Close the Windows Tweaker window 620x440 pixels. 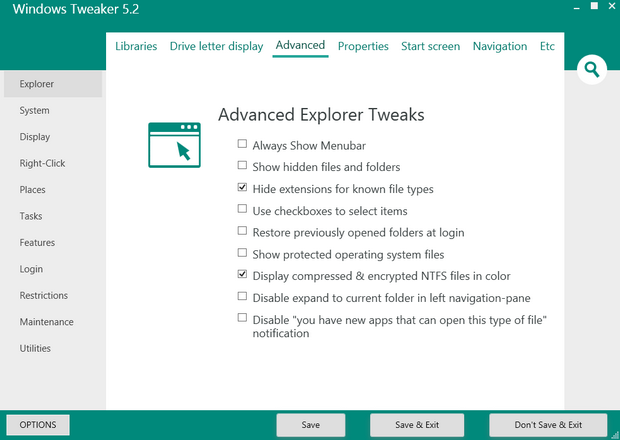click(612, 6)
